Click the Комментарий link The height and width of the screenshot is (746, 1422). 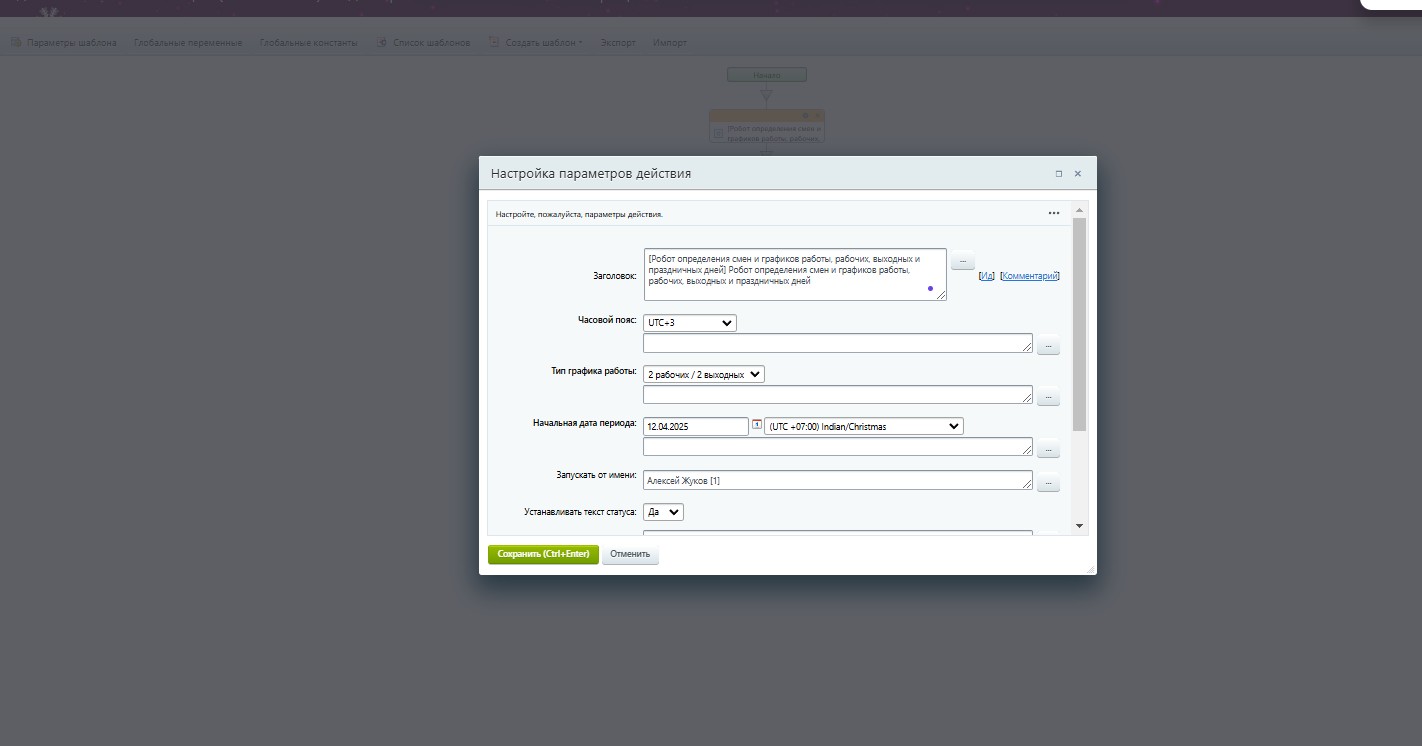click(x=1030, y=276)
